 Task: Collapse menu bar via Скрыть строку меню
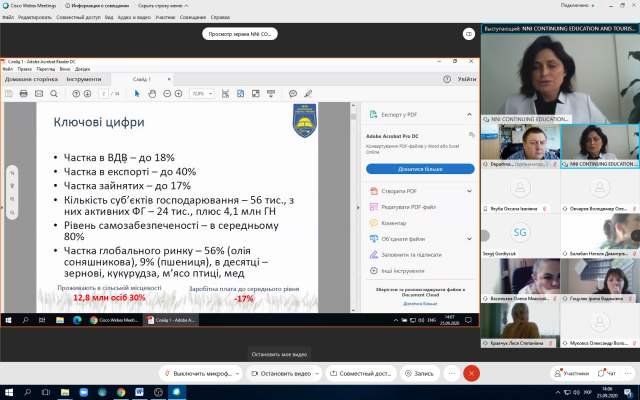pos(163,6)
